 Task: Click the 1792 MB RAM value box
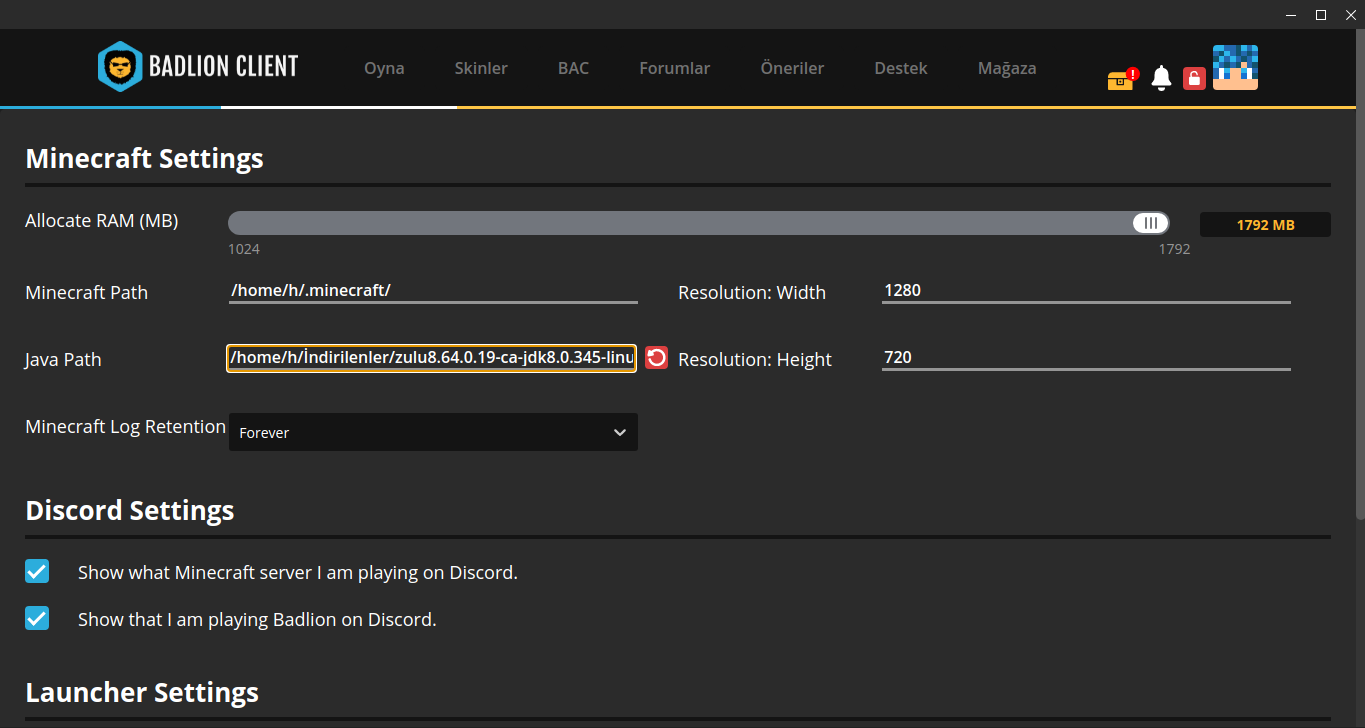[1265, 225]
